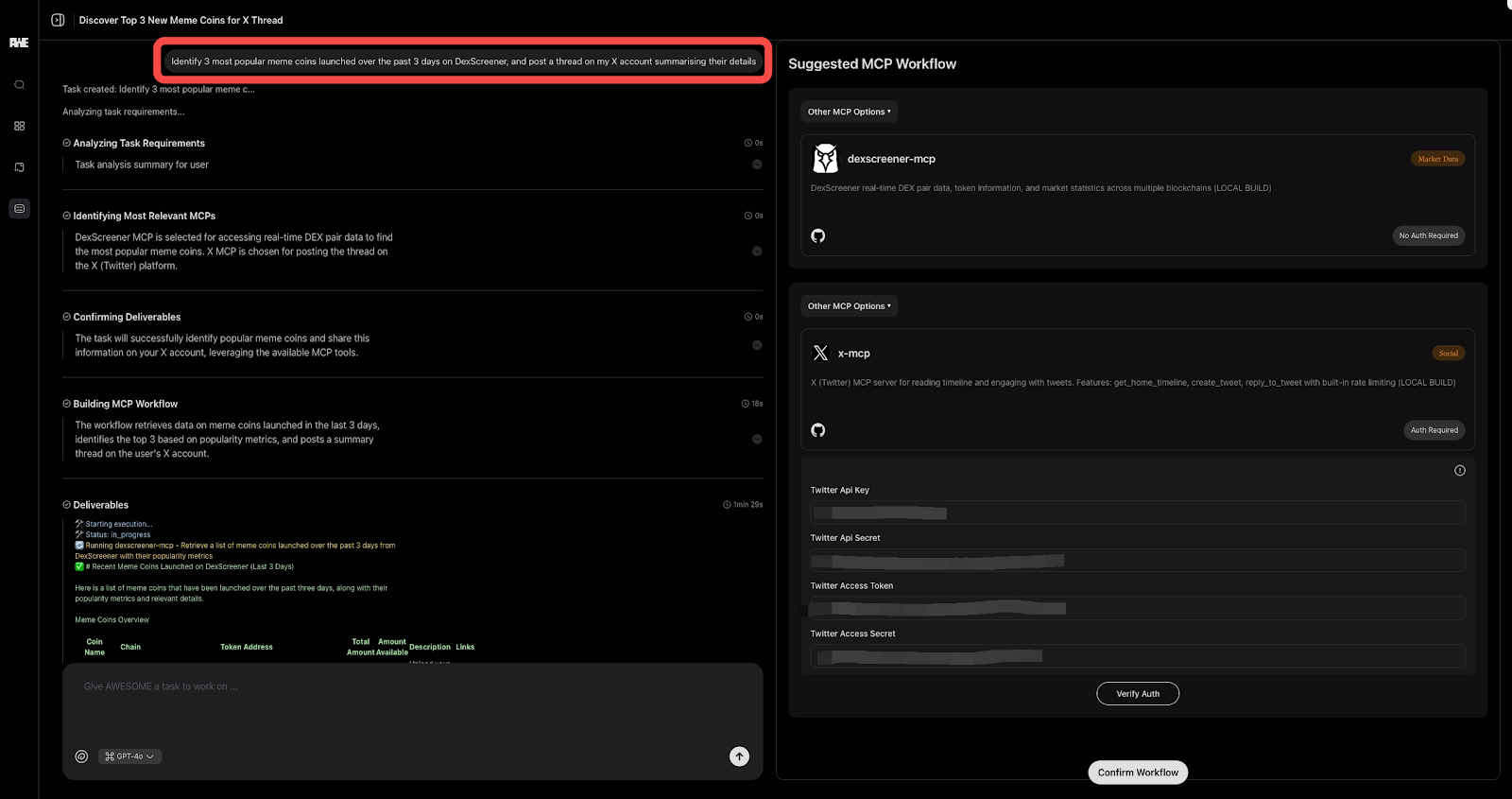Click the info icon above Twitter credentials
1512x799 pixels.
[x=1459, y=471]
